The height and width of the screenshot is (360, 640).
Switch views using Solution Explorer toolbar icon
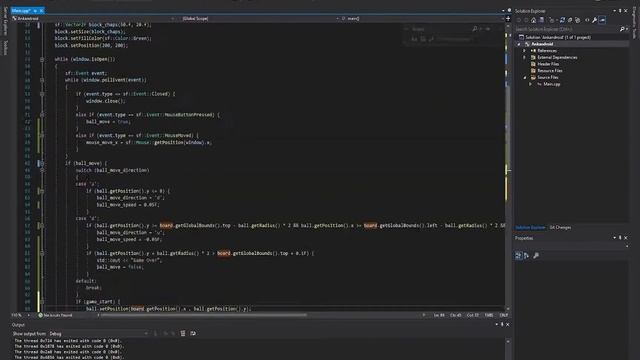542,20
